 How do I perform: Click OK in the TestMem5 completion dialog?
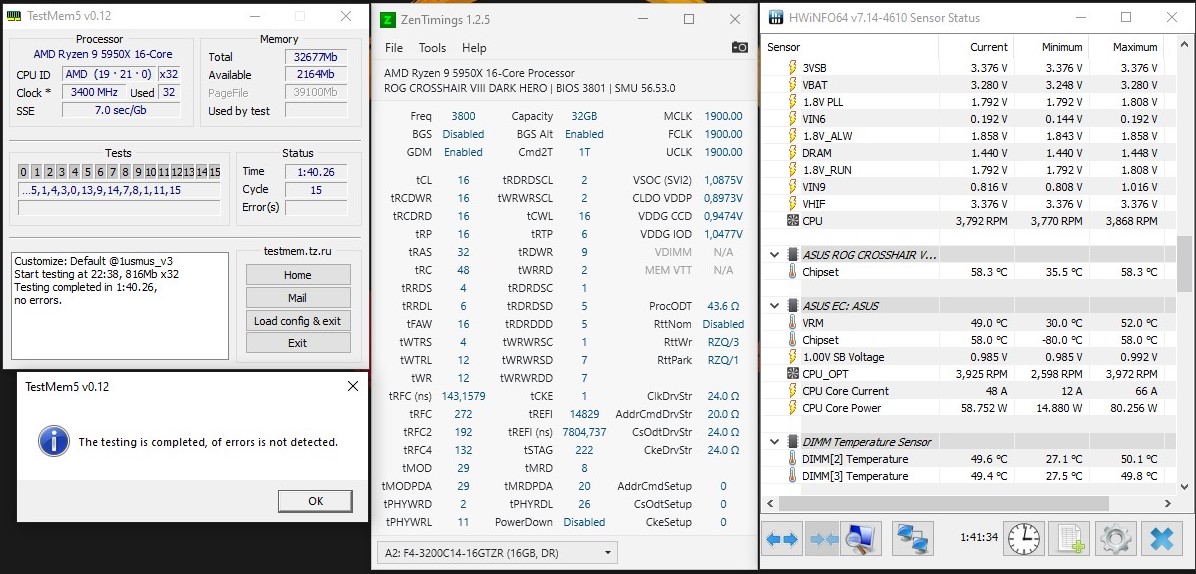315,501
